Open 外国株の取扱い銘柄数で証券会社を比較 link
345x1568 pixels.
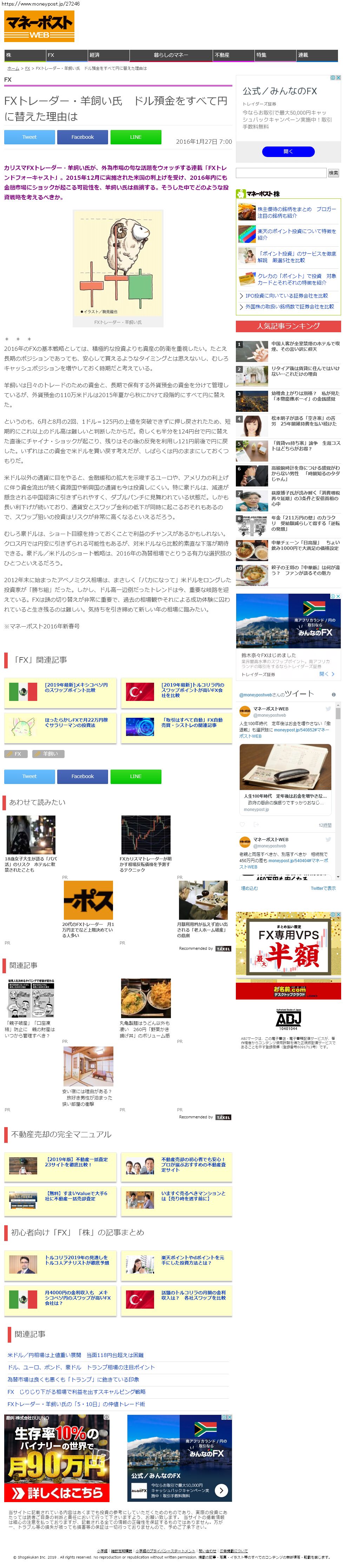(290, 306)
